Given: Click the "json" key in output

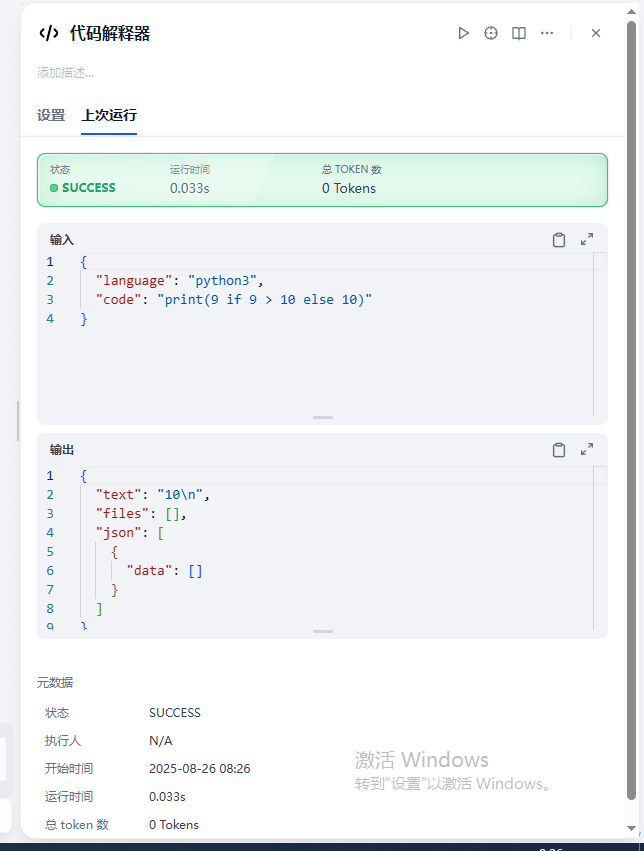Looking at the screenshot, I should 118,532.
